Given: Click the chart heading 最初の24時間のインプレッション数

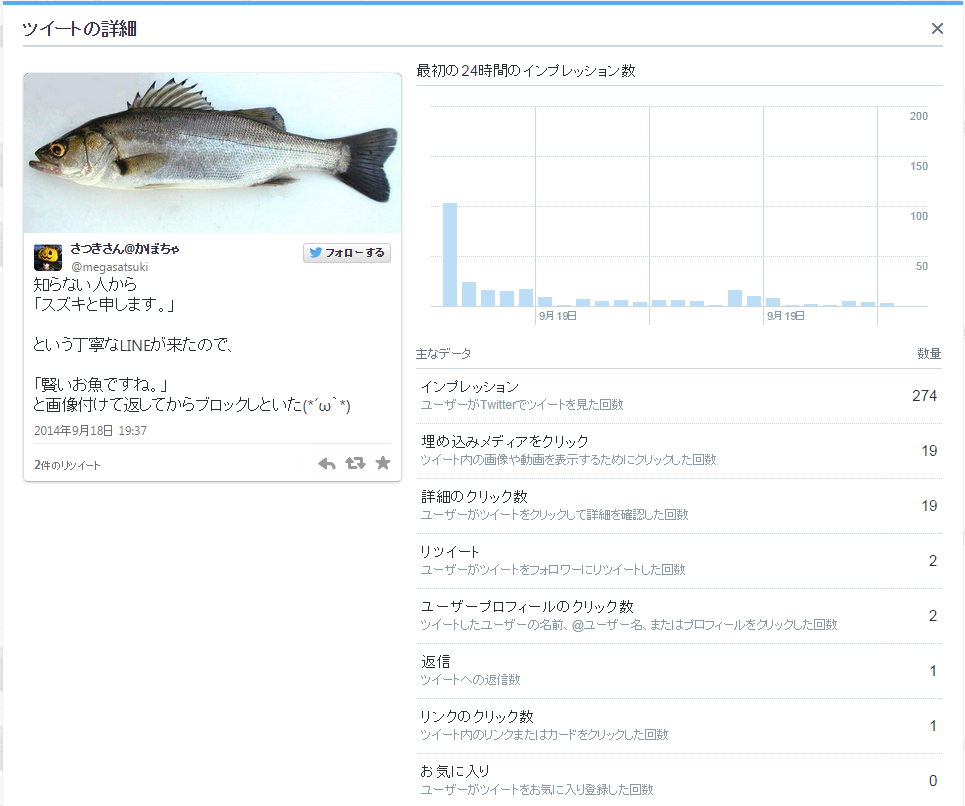Looking at the screenshot, I should 526,71.
